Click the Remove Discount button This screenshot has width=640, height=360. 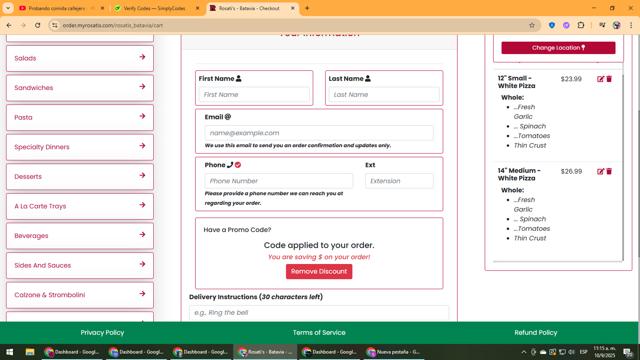[x=319, y=271]
